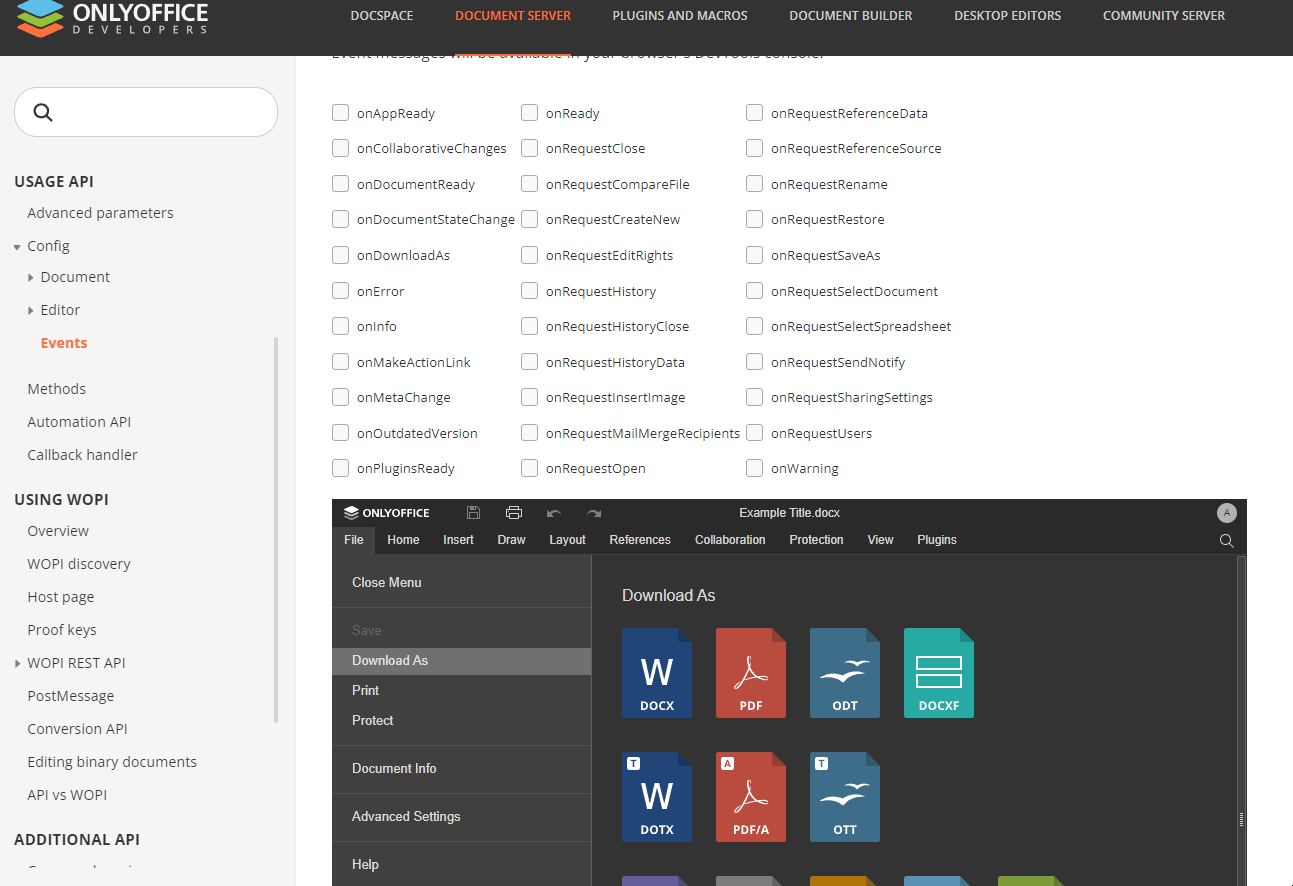Open the Conversion API link
The width and height of the screenshot is (1293, 886).
point(77,729)
